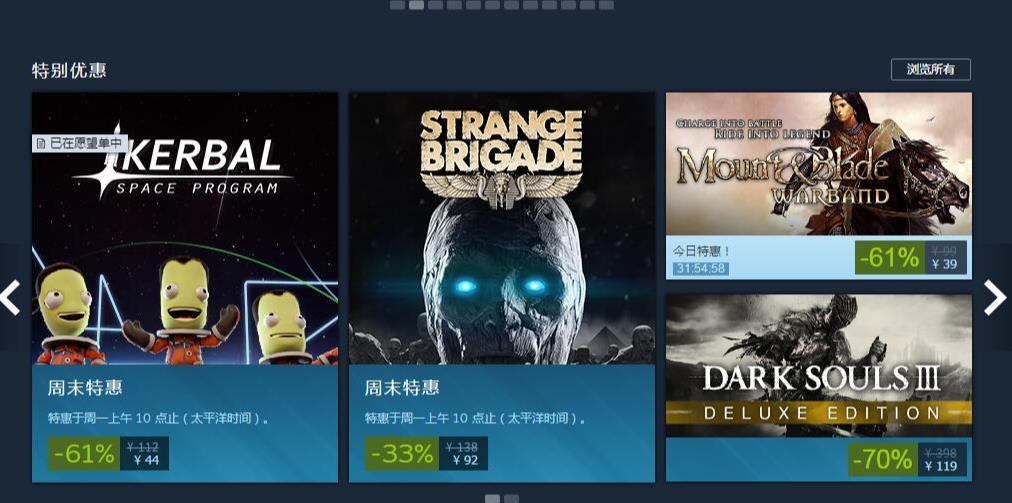Open the Strange Brigade artwork
Image resolution: width=1012 pixels, height=503 pixels.
click(x=501, y=229)
